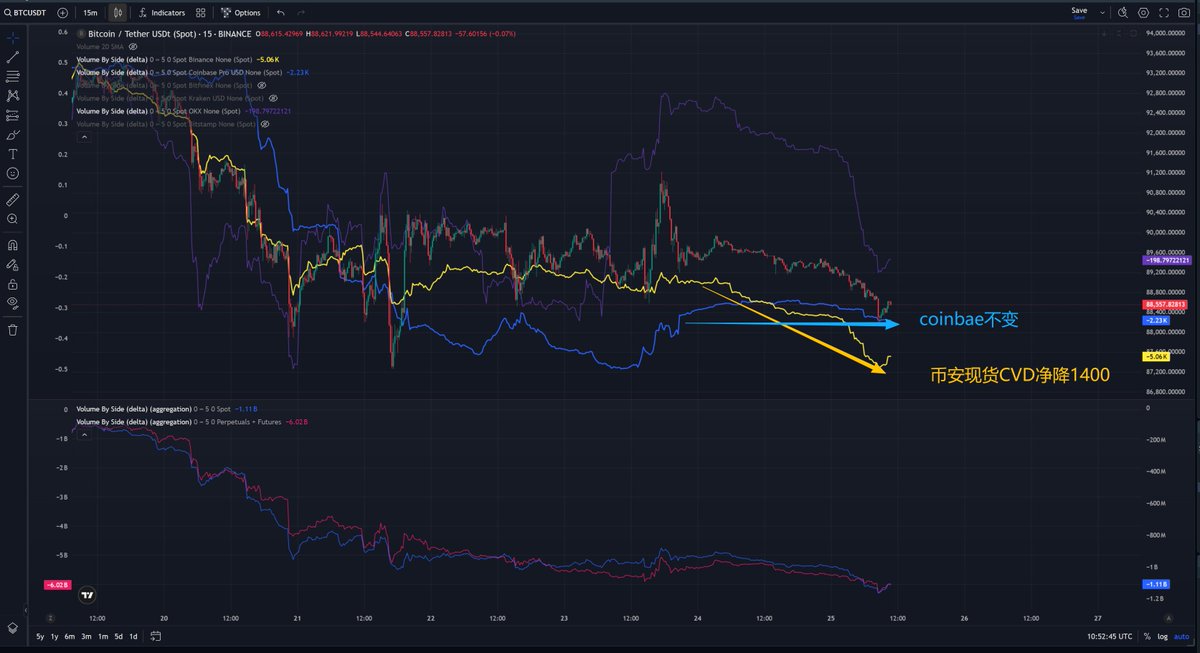This screenshot has width=1200, height=653.
Task: Set range to 5y
Action: pos(40,636)
